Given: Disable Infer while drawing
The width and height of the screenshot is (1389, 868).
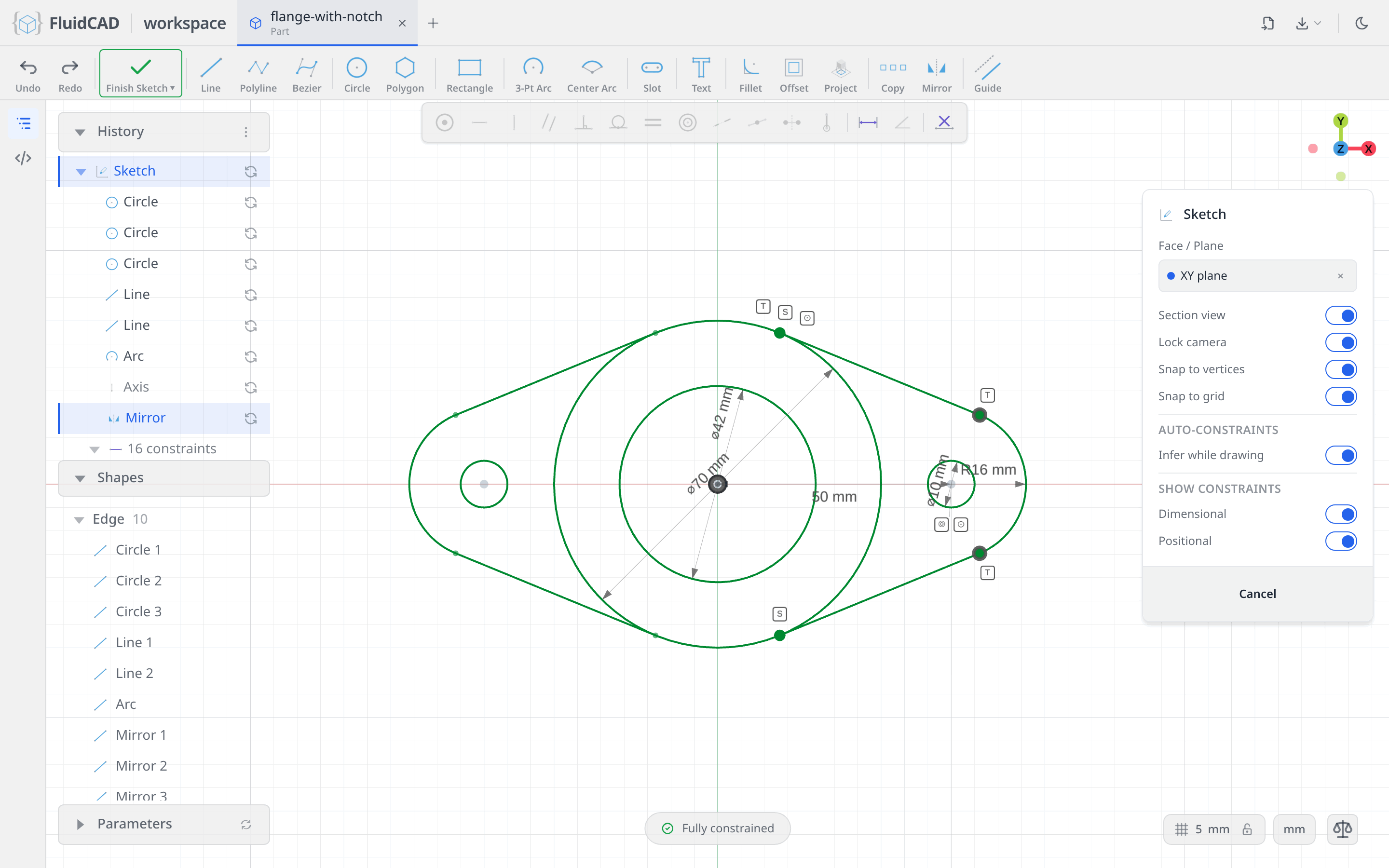Looking at the screenshot, I should tap(1340, 455).
